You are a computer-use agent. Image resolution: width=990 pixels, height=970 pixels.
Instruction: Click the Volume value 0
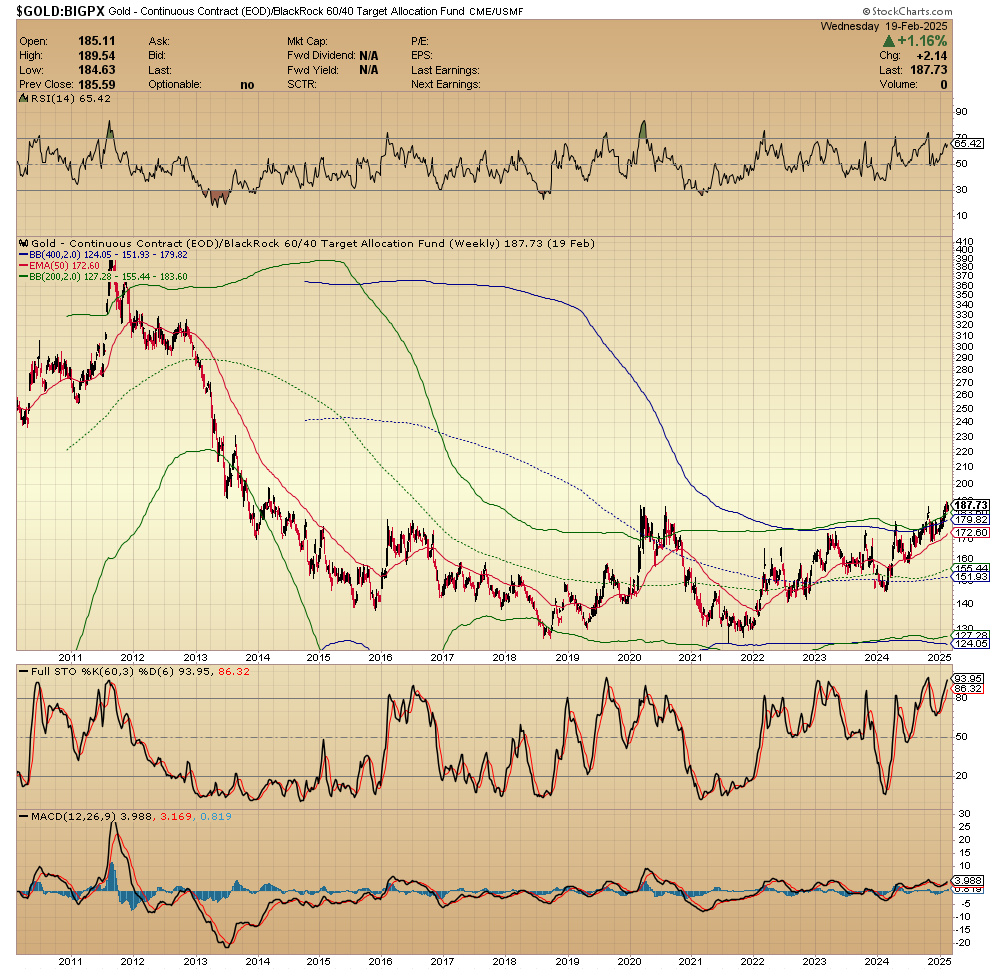(944, 85)
